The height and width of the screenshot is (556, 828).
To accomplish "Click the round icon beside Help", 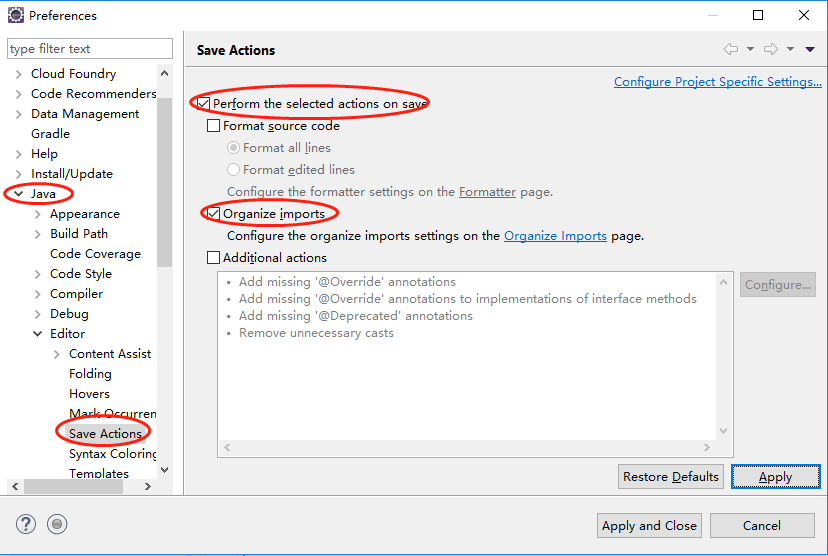I will pos(57,524).
